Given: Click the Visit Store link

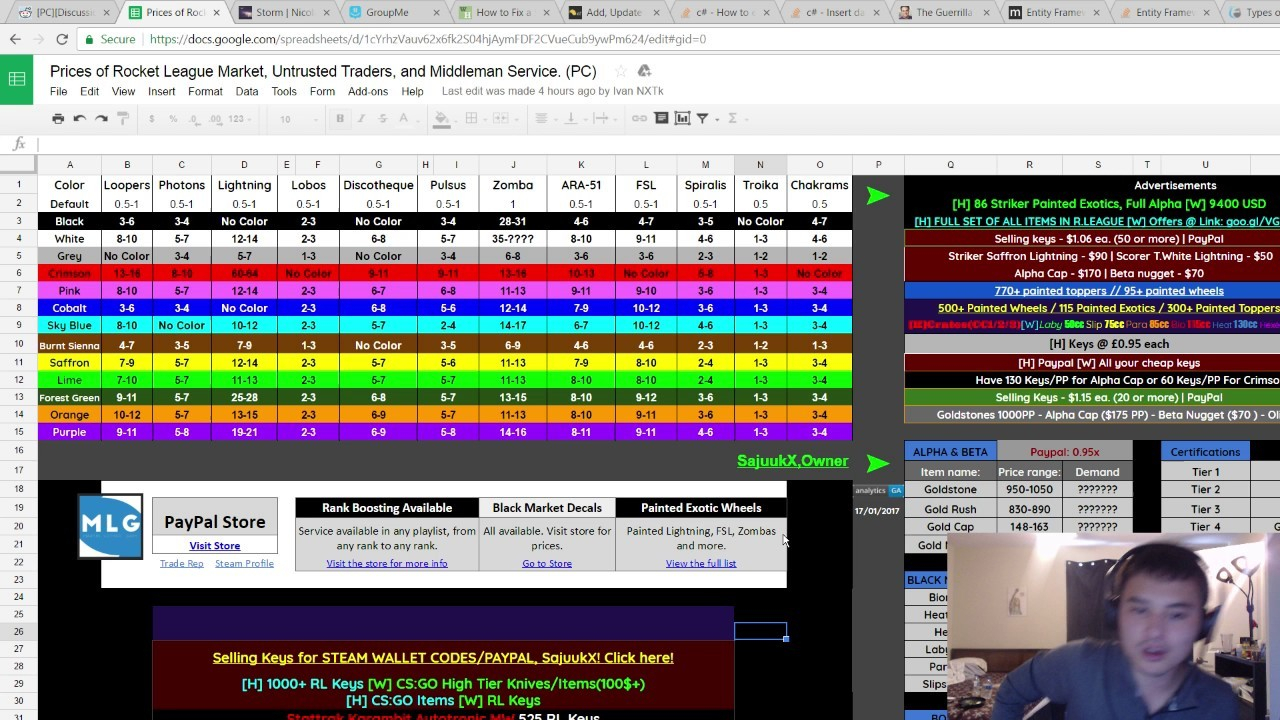Looking at the screenshot, I should [x=214, y=545].
